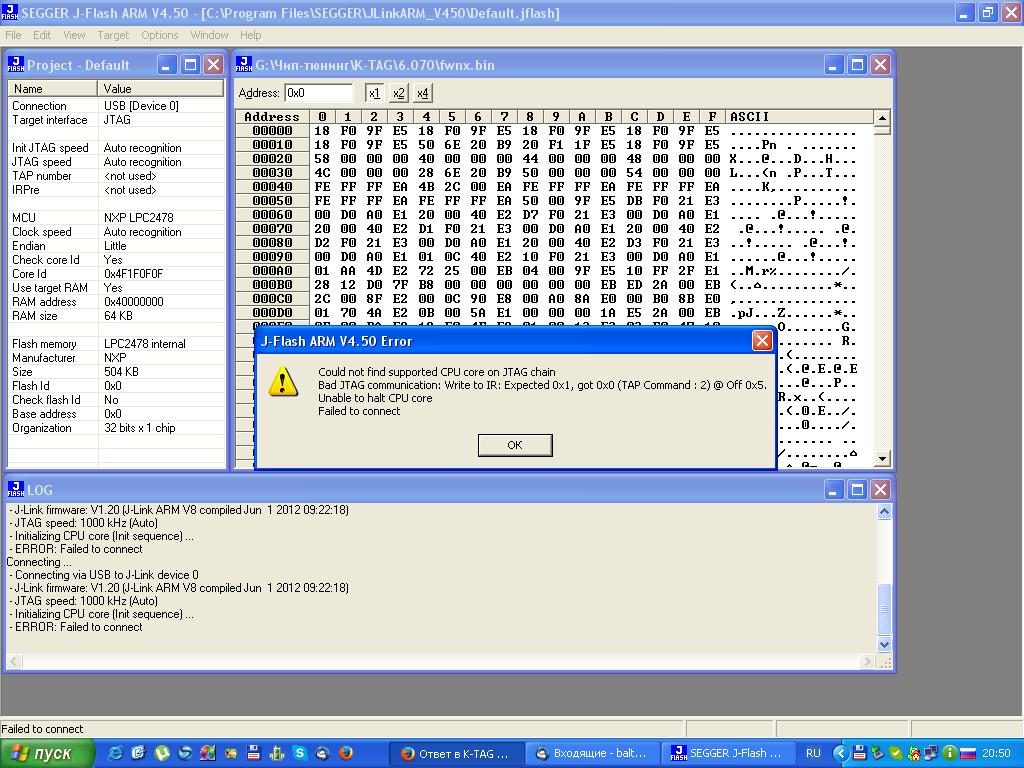
Task: Click the address row 000A0 in hex view
Action: pos(272,270)
